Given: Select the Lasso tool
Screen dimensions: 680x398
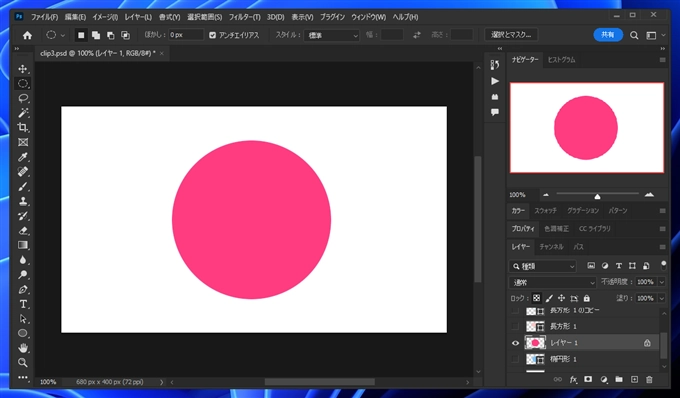Looking at the screenshot, I should tap(23, 98).
